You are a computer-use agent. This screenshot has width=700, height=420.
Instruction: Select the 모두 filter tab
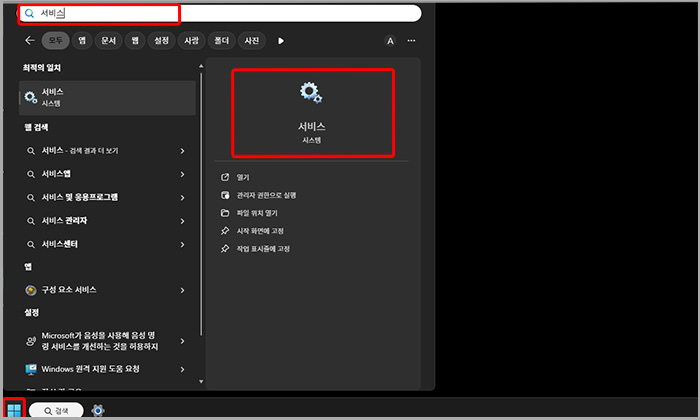[x=55, y=41]
